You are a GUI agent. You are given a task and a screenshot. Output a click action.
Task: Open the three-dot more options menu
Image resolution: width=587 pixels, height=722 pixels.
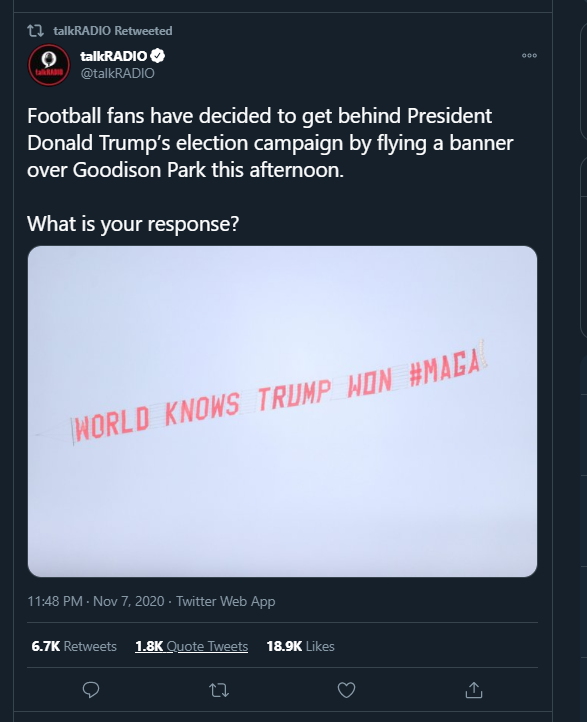coord(529,55)
